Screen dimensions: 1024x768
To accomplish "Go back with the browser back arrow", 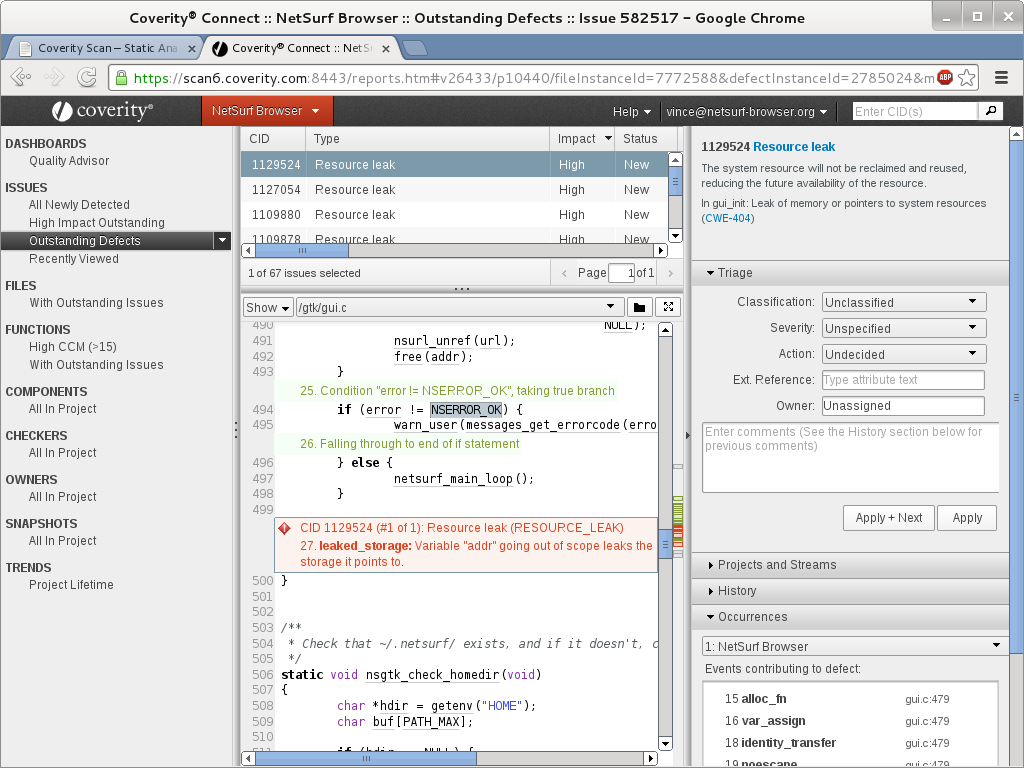I will point(21,78).
